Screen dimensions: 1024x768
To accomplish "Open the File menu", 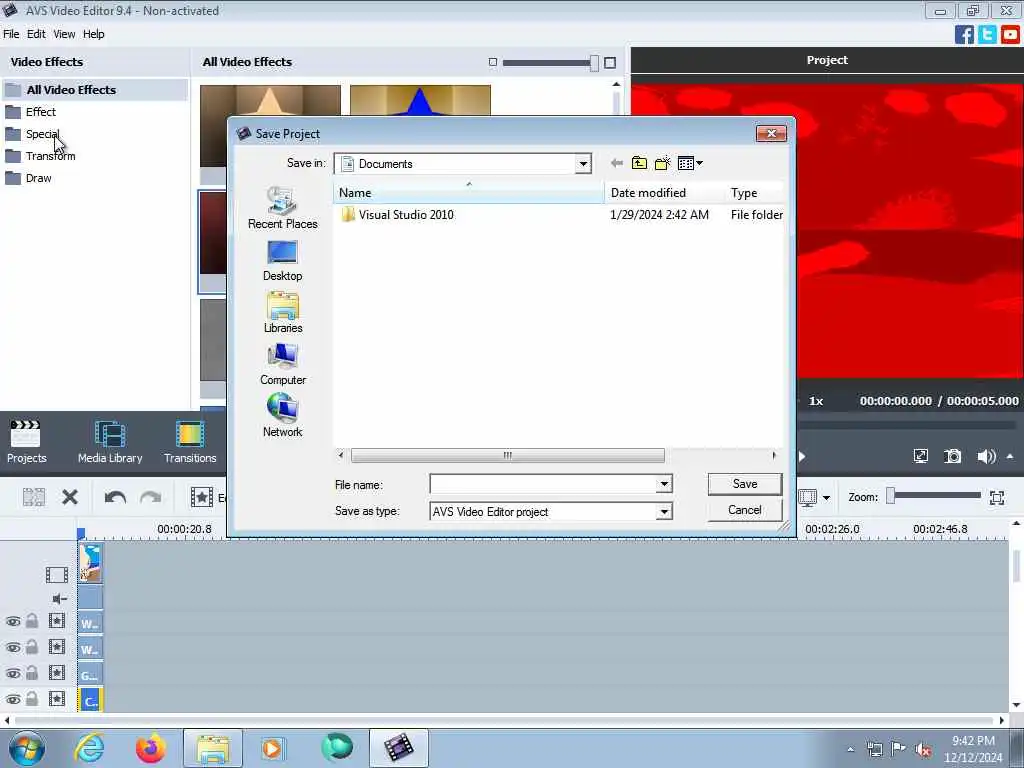I will pyautogui.click(x=11, y=34).
